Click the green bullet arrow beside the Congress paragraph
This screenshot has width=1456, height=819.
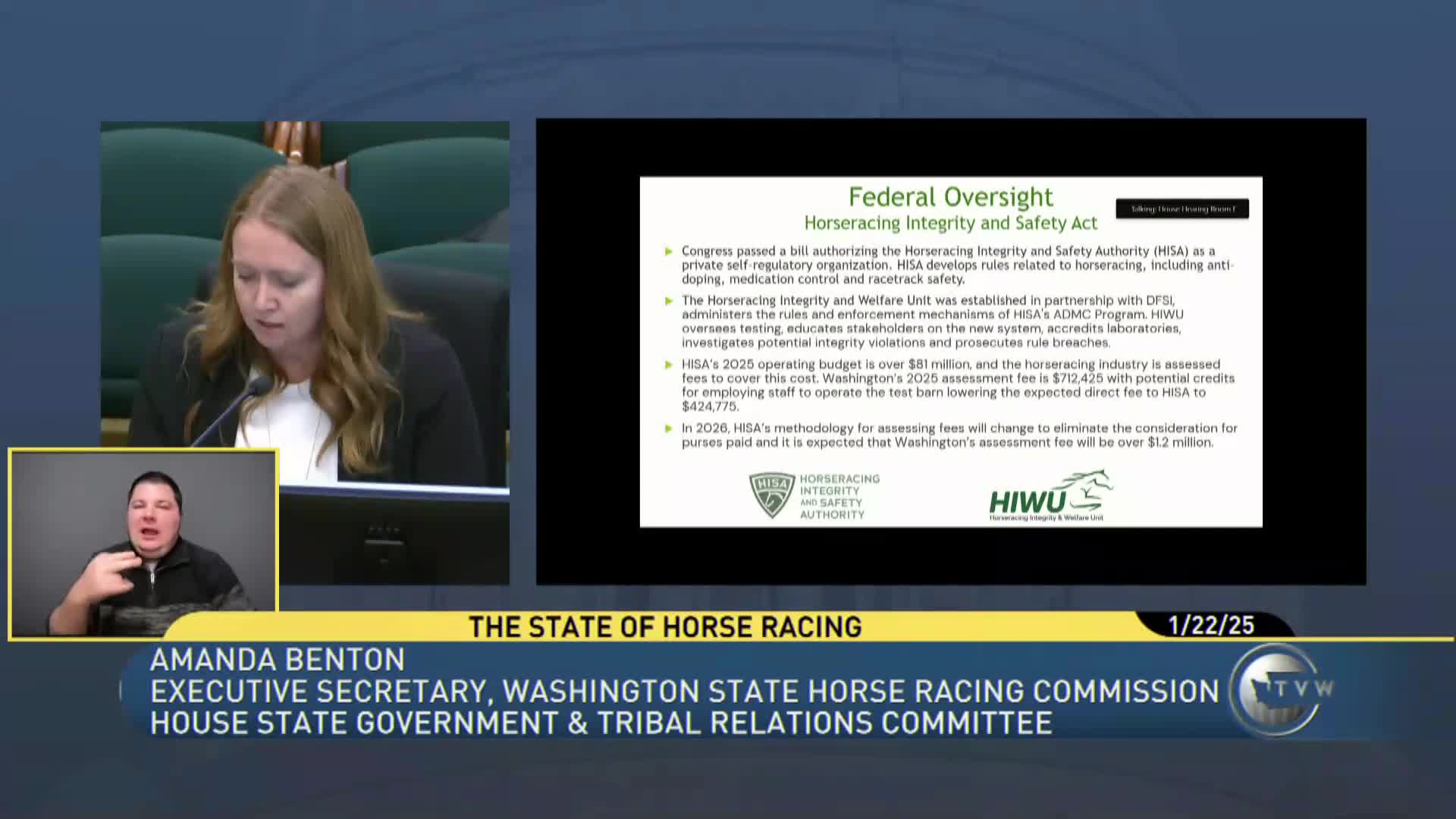click(670, 250)
